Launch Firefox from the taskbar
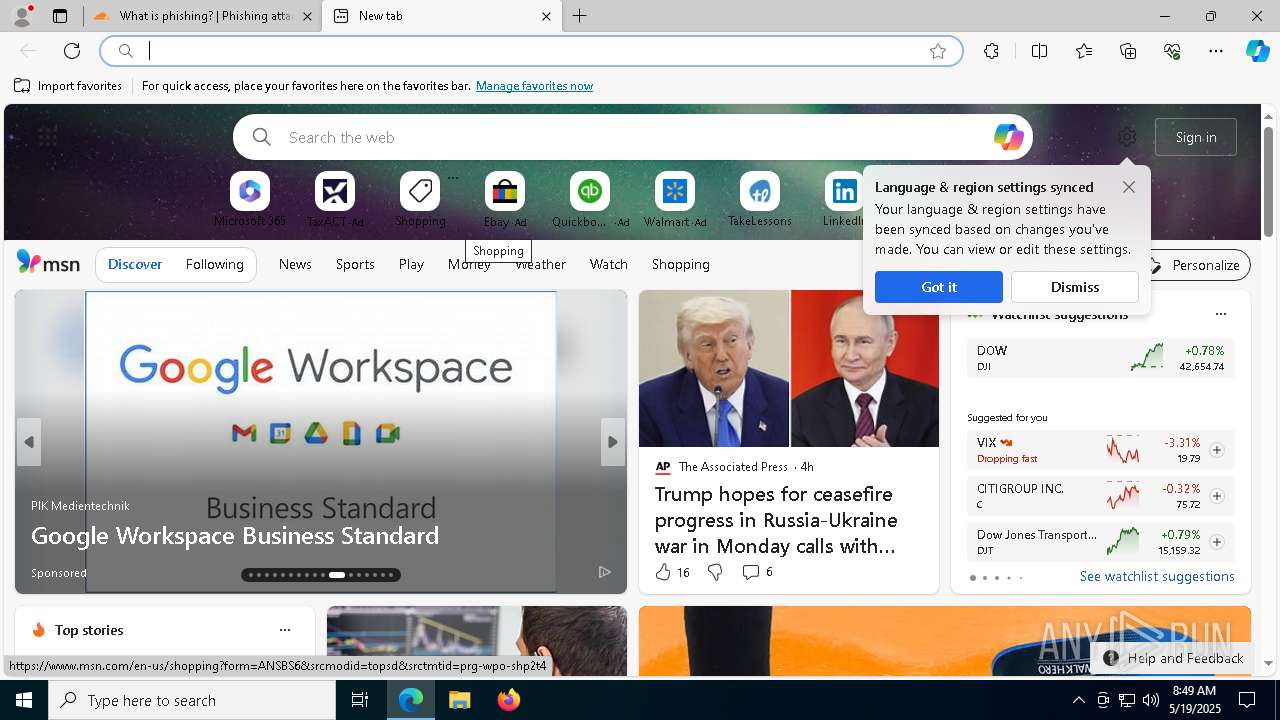Image resolution: width=1280 pixels, height=720 pixels. [509, 700]
